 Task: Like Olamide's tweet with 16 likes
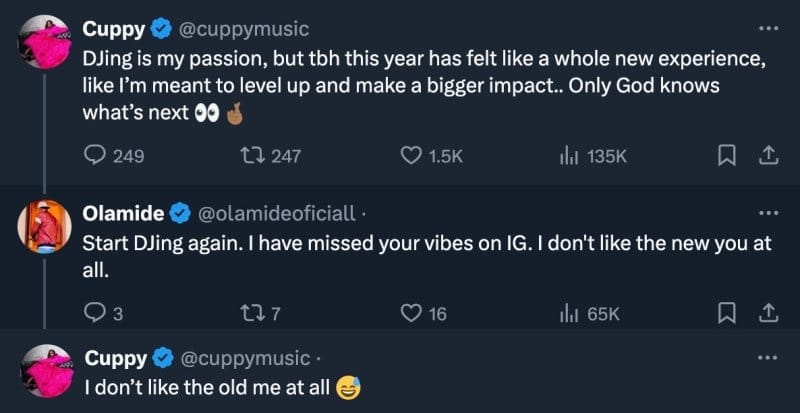410,314
